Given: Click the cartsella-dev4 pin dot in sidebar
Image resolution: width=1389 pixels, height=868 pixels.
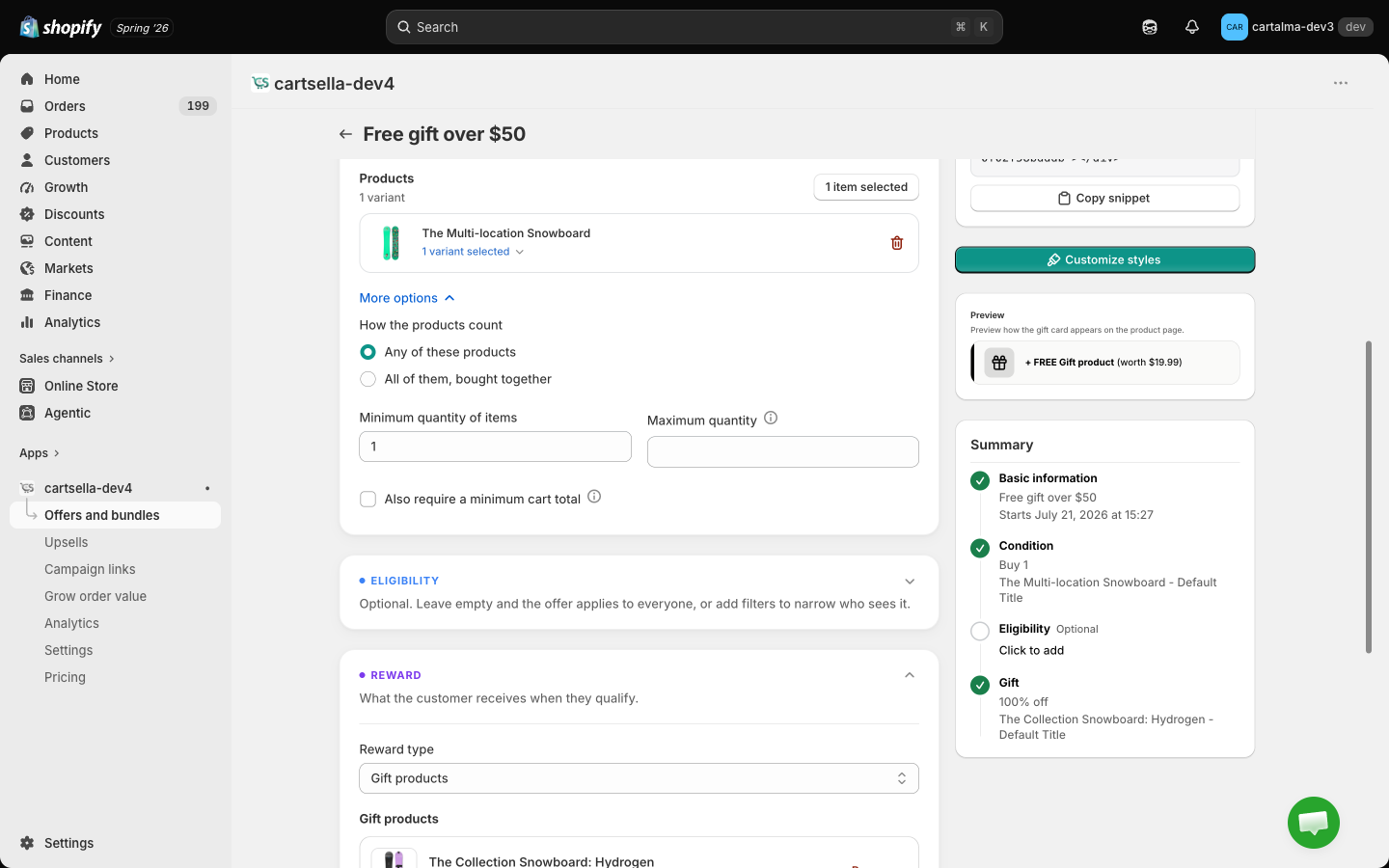Looking at the screenshot, I should [x=206, y=488].
